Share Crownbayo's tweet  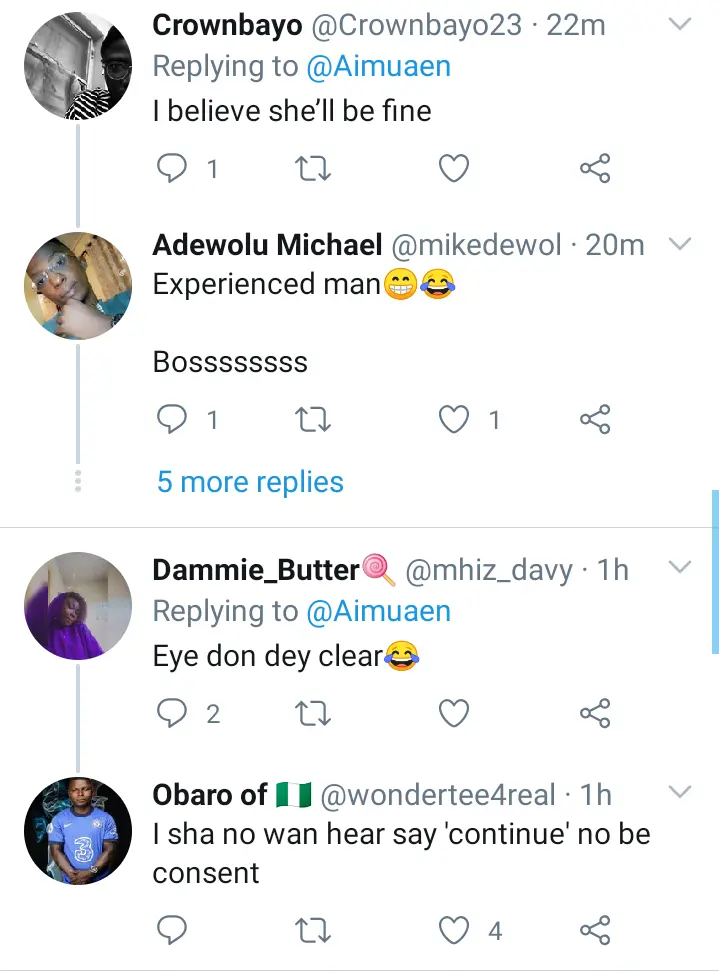coord(595,168)
